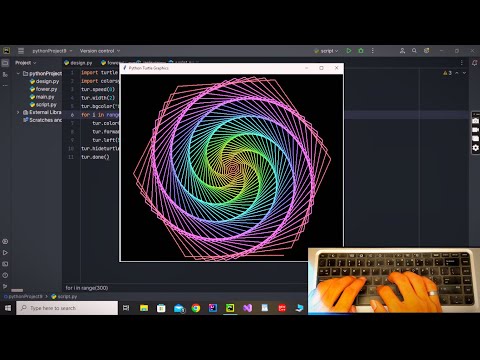Click 'import turtle' on line 1

[99, 72]
